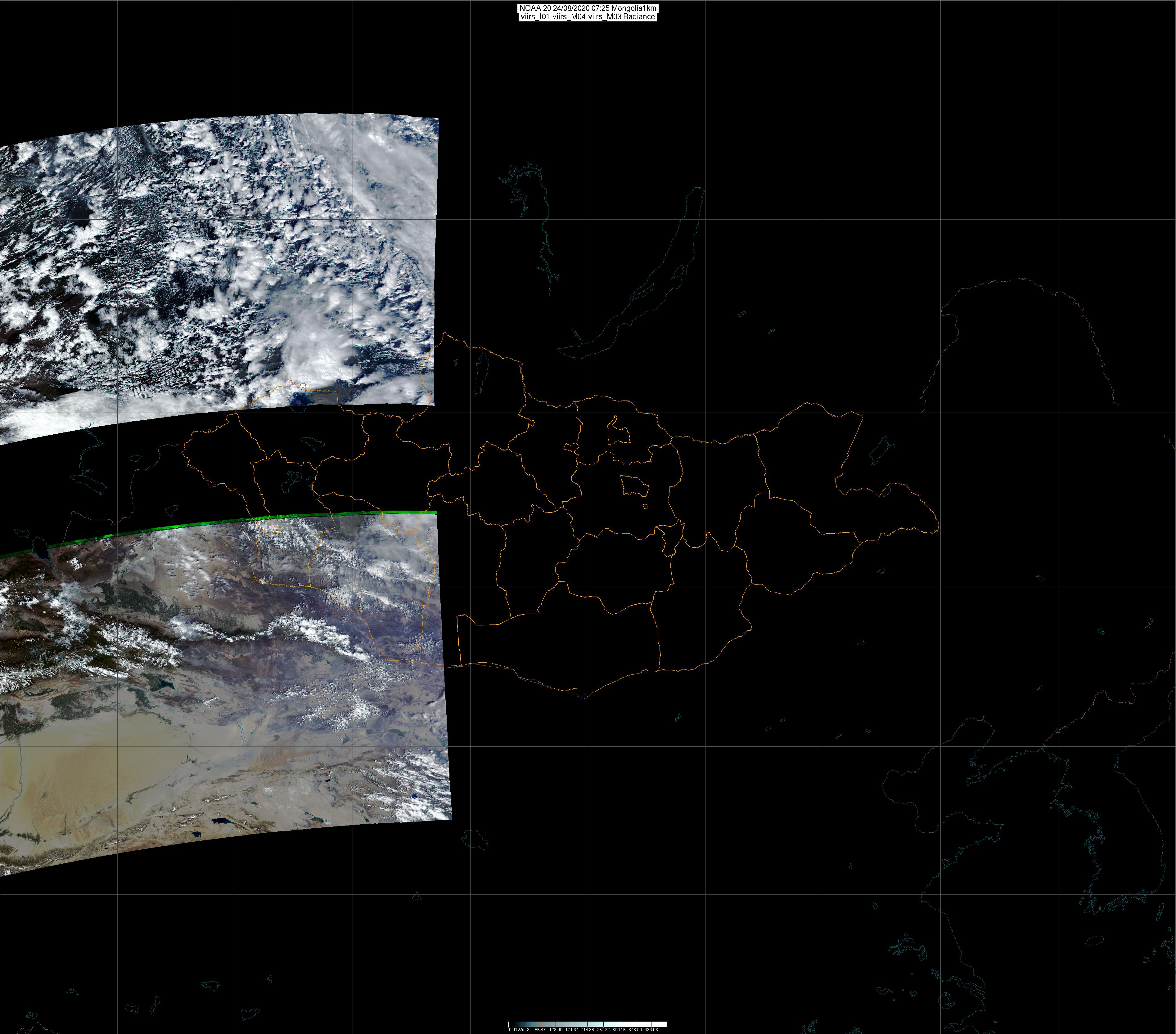Click the 128.40 colorbar label
1176x1034 pixels.
pyautogui.click(x=556, y=1030)
